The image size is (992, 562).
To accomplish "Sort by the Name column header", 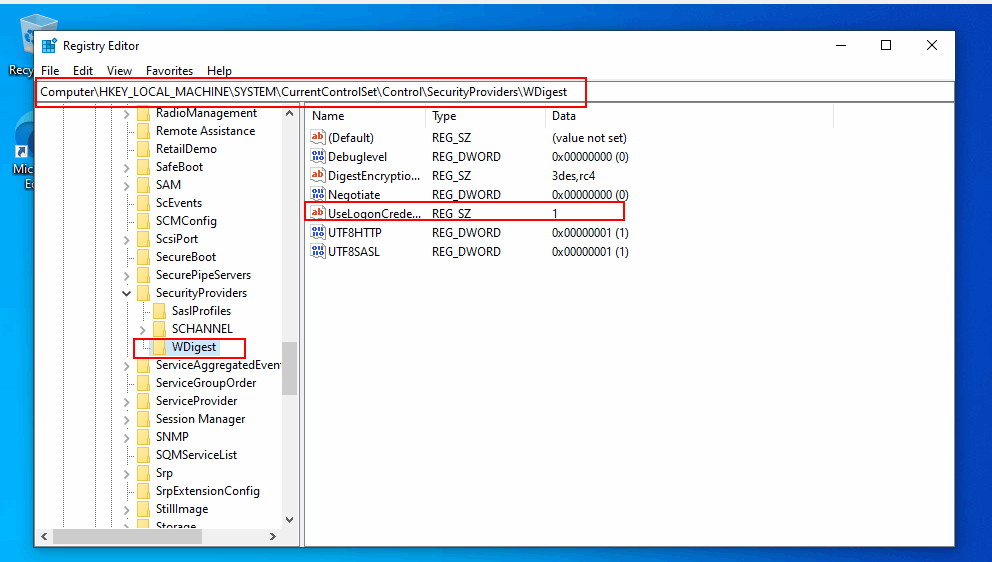I will click(x=328, y=116).
